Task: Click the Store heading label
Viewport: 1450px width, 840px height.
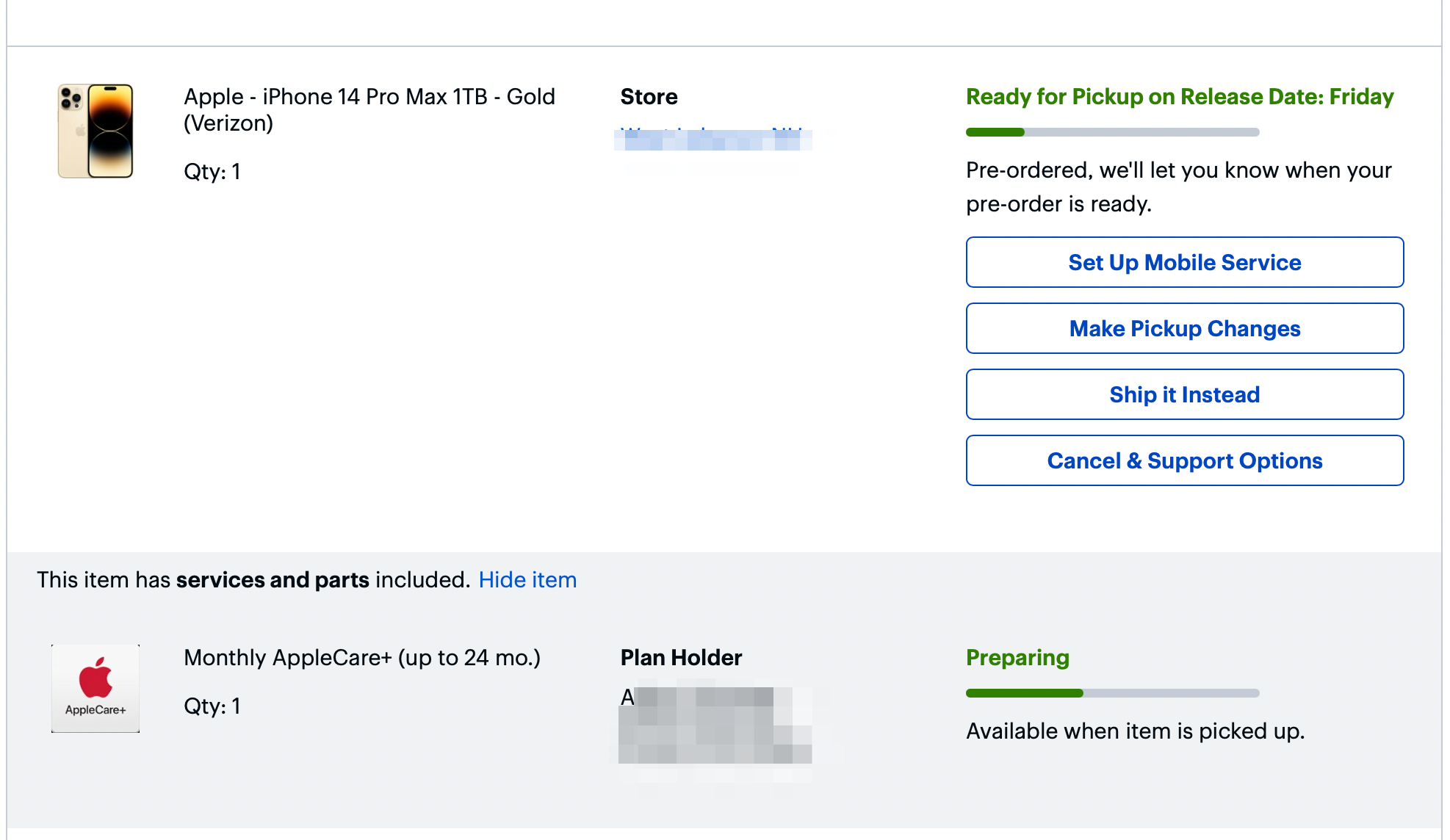Action: click(649, 97)
